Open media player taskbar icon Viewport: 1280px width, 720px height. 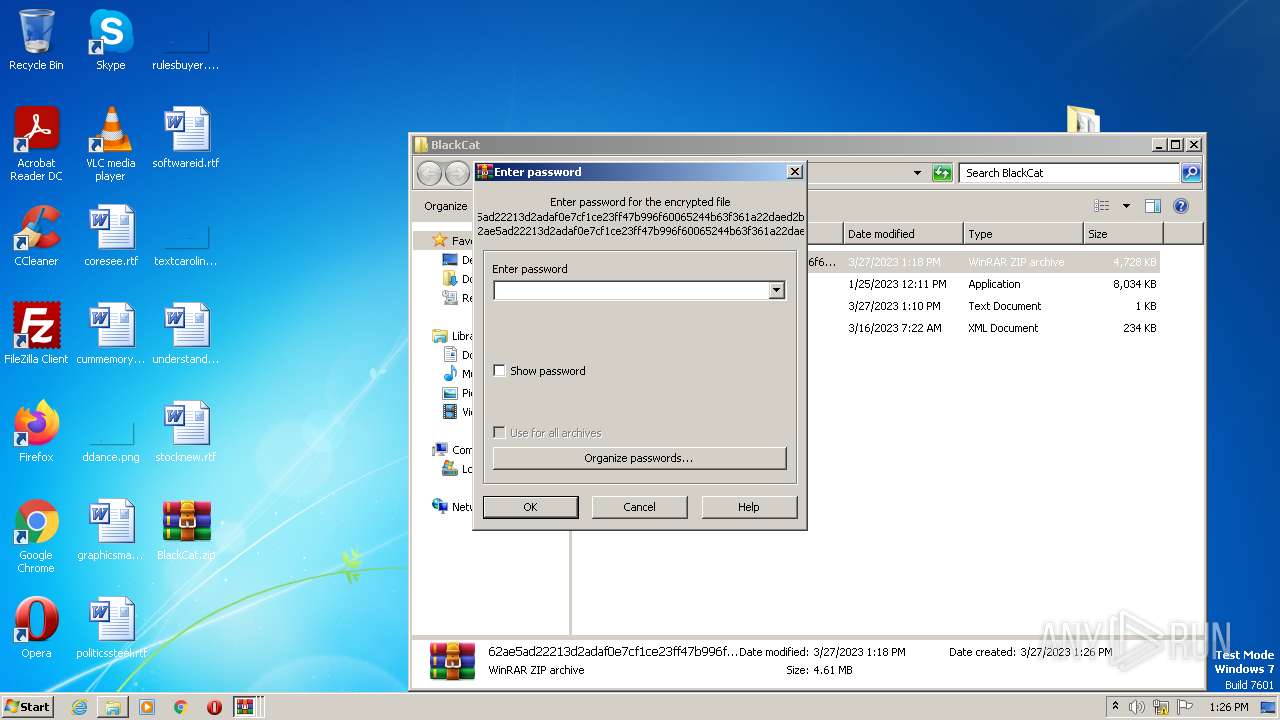pos(147,707)
